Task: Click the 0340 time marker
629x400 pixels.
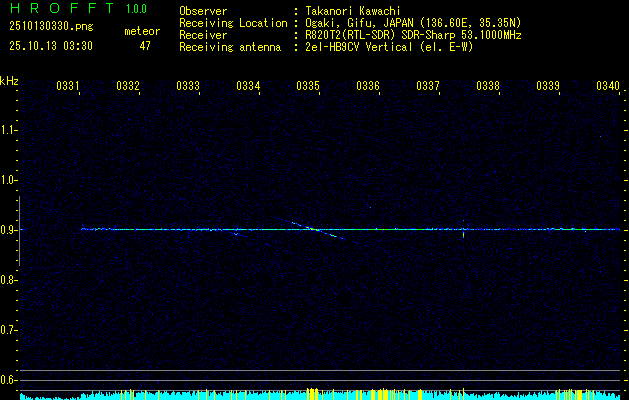Action: 608,86
